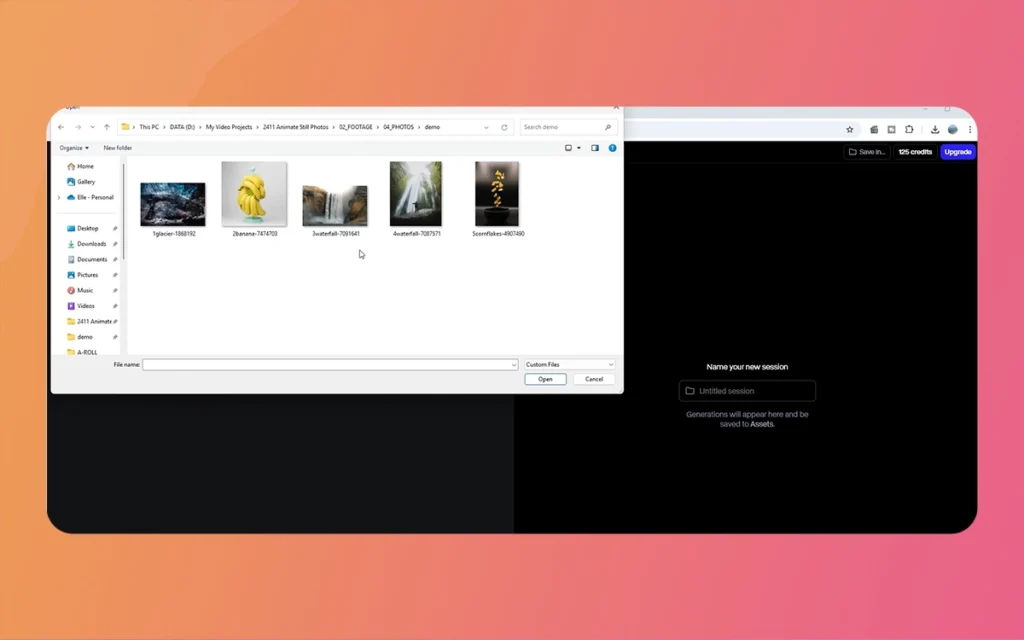1024x640 pixels.
Task: Click the magnifier icon in Search demo box
Action: (x=608, y=126)
